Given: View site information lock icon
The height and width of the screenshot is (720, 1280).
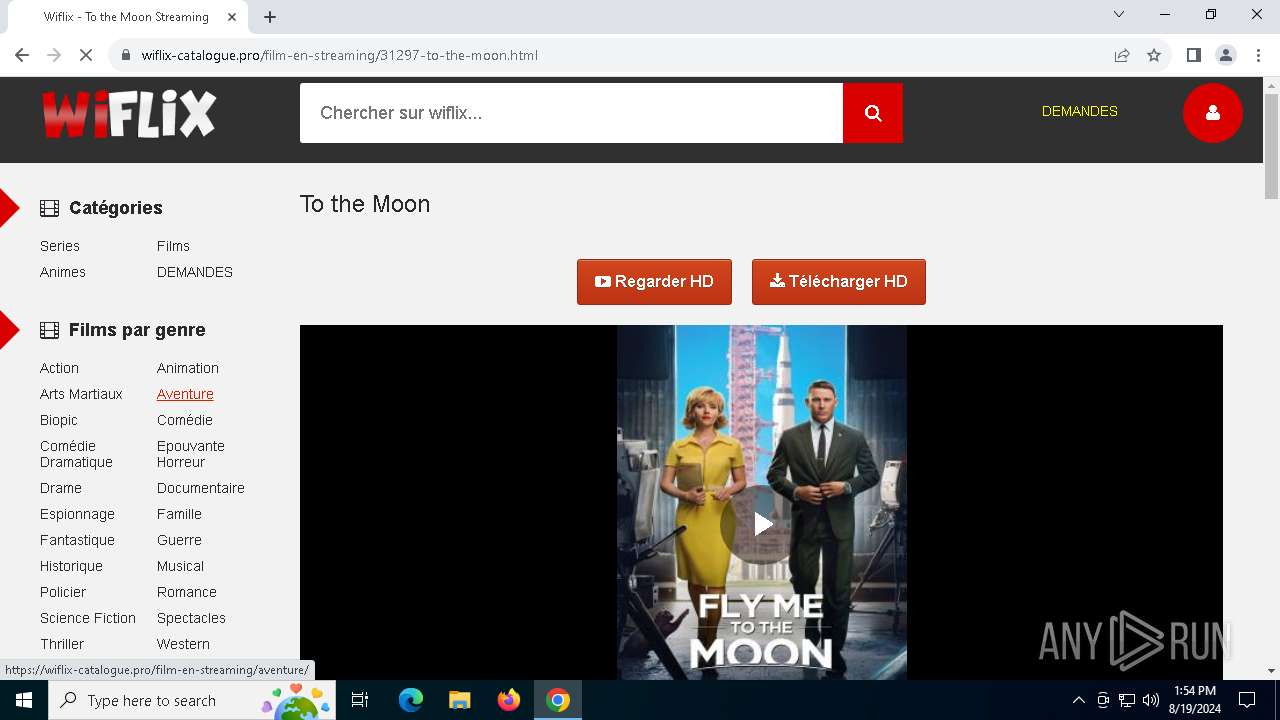Looking at the screenshot, I should tap(126, 55).
